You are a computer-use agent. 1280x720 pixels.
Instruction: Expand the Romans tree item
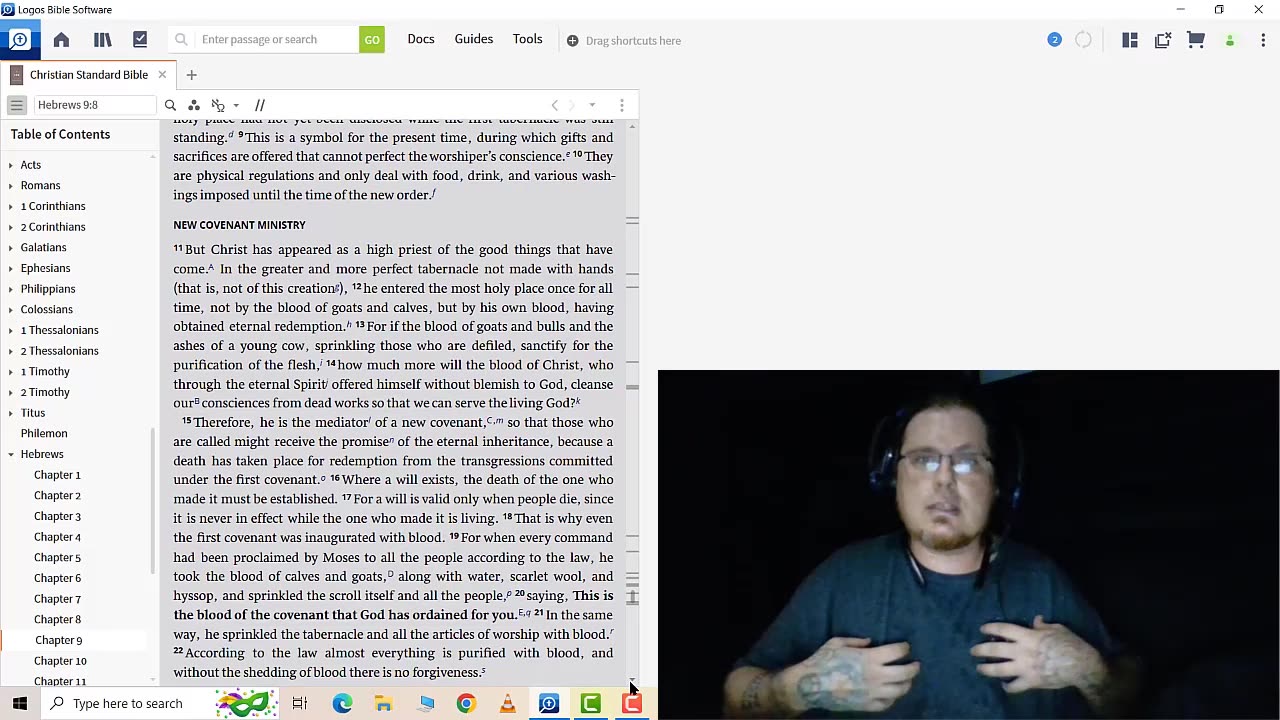pos(10,186)
